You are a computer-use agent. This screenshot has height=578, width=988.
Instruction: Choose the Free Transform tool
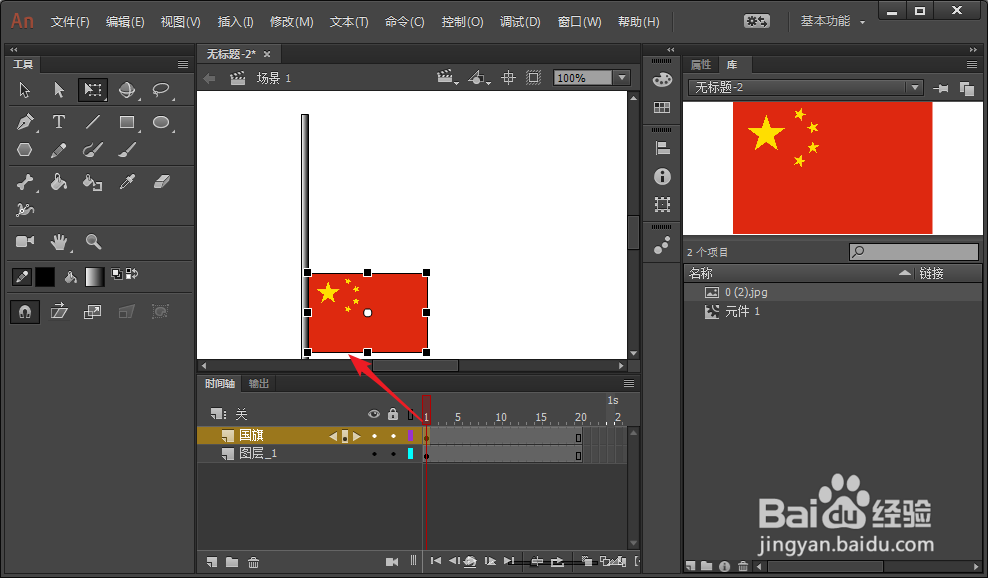[93, 90]
